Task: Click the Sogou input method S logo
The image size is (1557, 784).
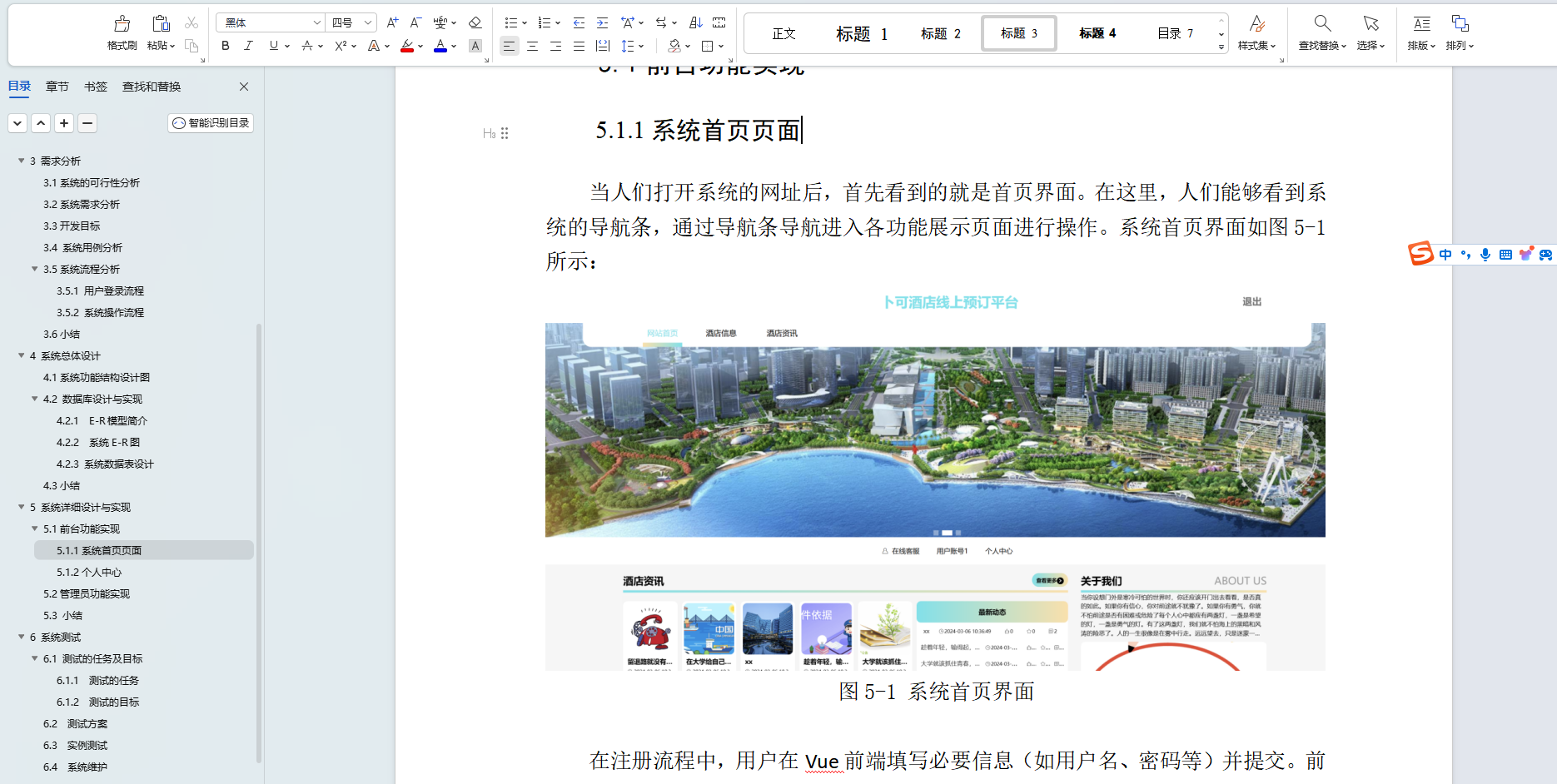Action: tap(1420, 254)
